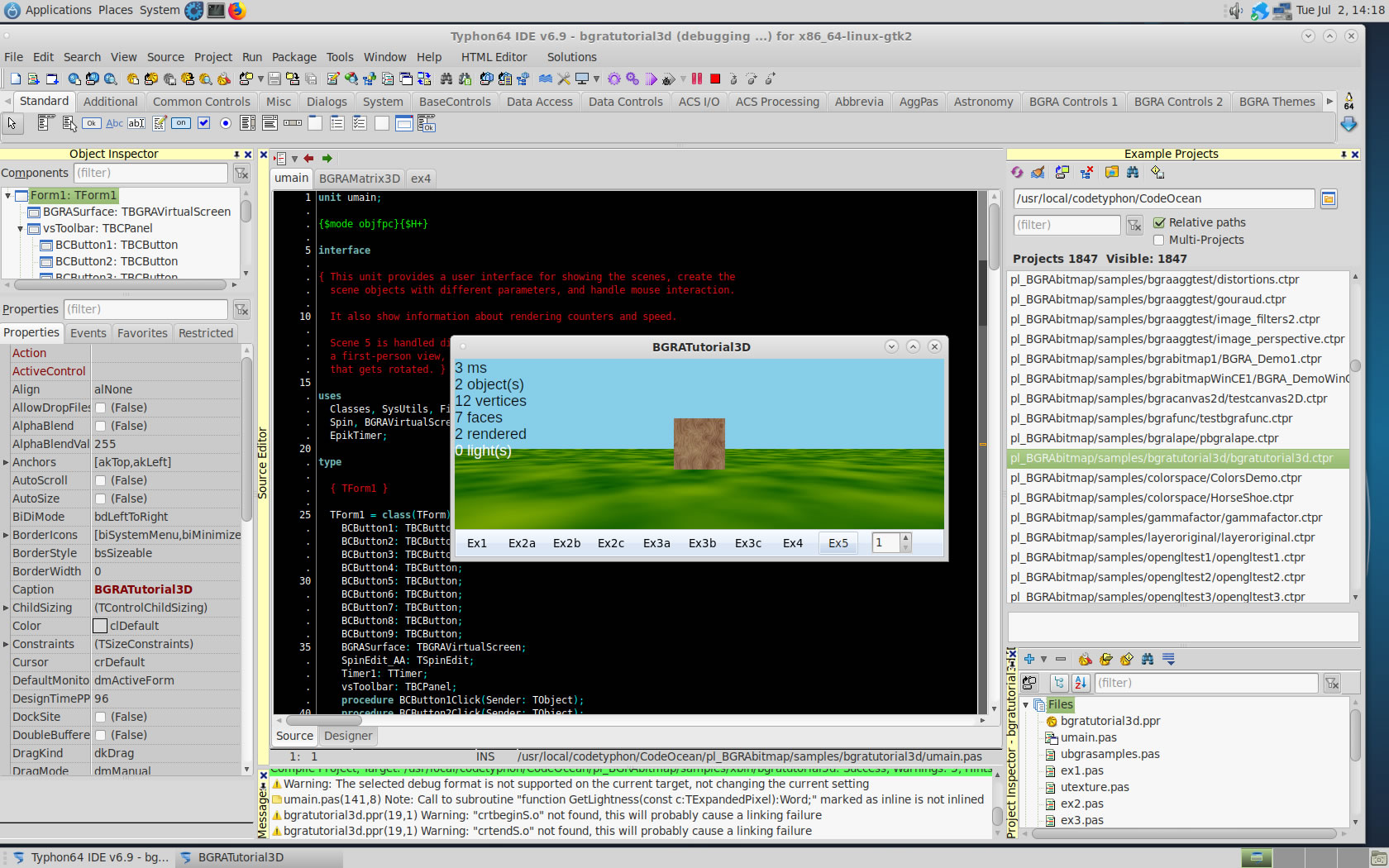Select the TLabel 'Abc' palette component
The height and width of the screenshot is (868, 1389).
coord(114,124)
